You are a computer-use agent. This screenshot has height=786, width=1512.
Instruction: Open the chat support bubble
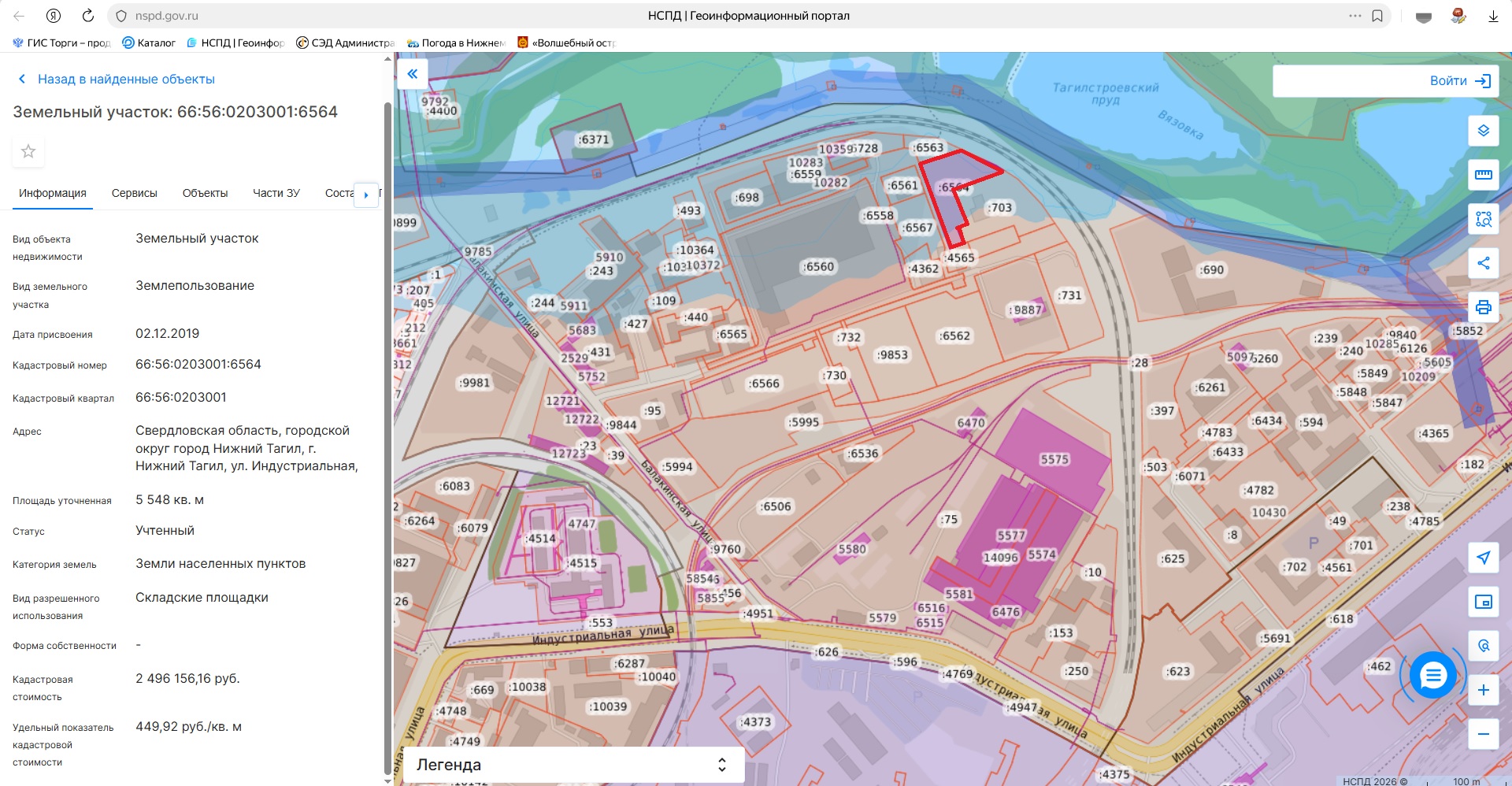[1432, 675]
